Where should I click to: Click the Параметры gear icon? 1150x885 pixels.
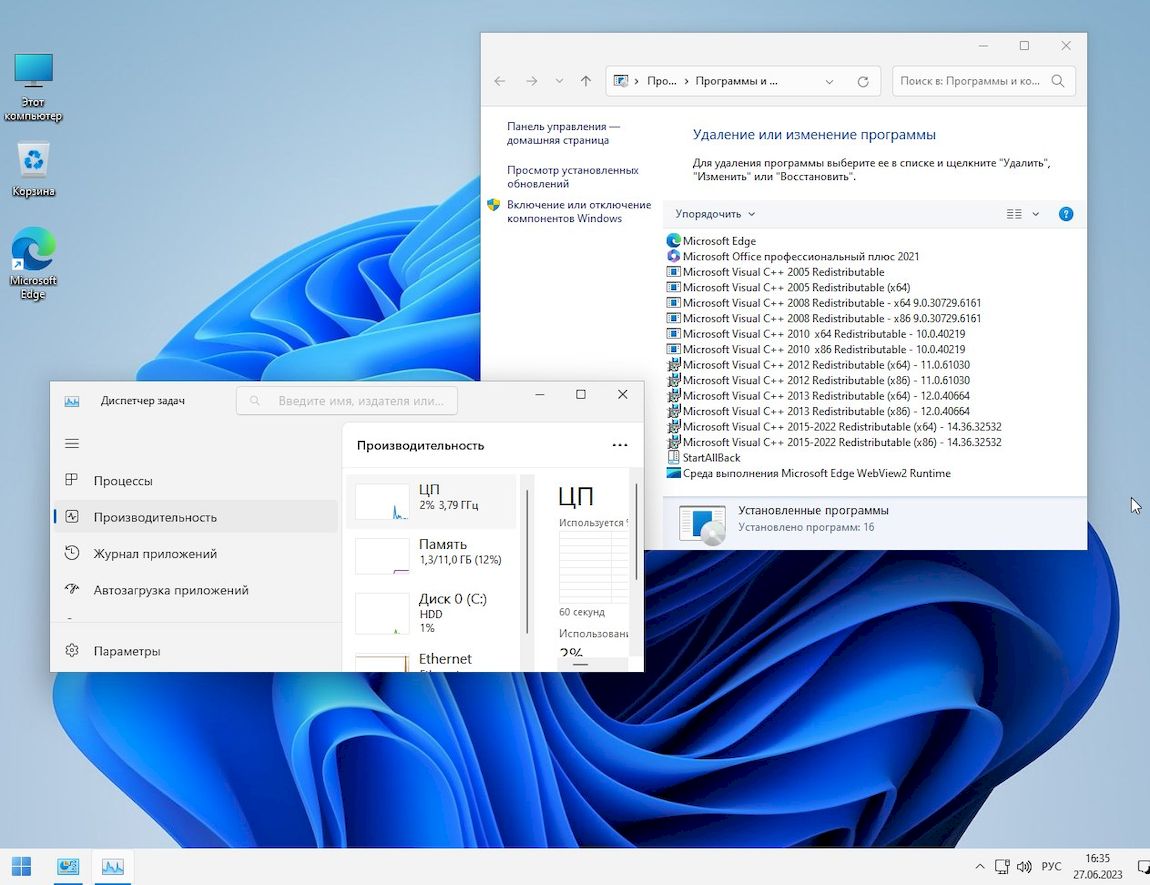(72, 650)
